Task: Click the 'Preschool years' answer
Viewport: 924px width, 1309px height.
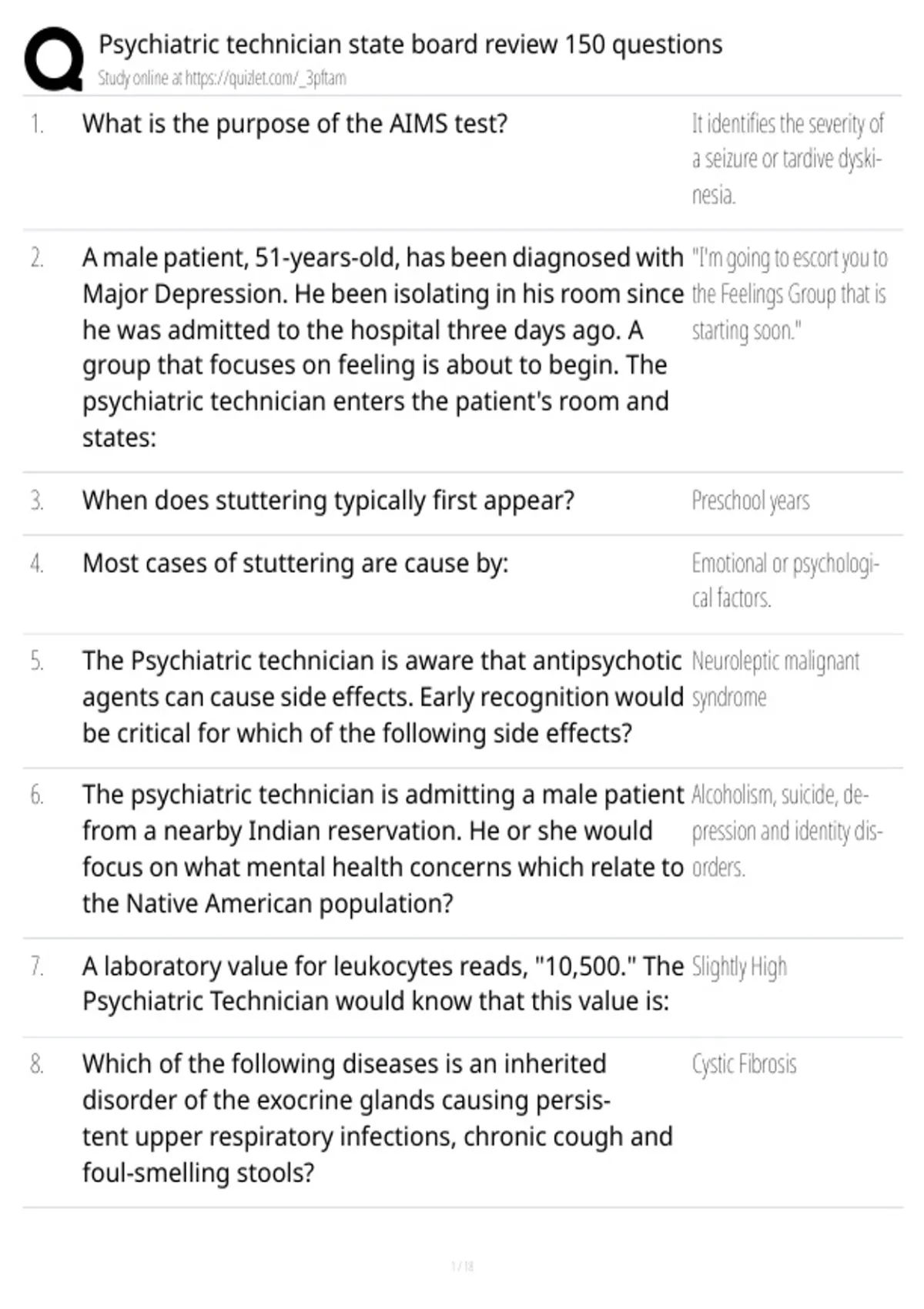Action: pyautogui.click(x=751, y=501)
